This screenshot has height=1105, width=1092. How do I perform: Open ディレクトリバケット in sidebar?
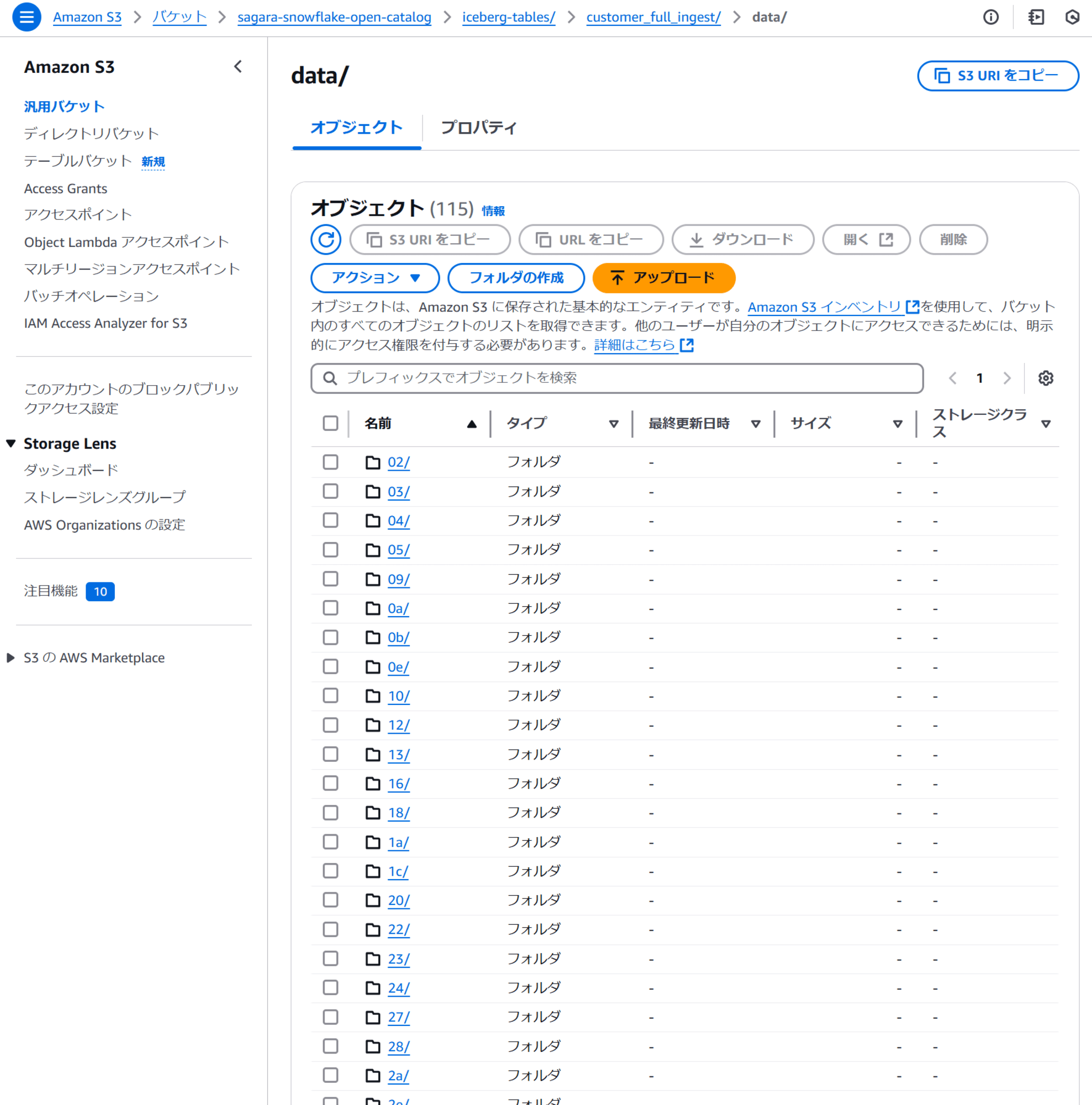(x=92, y=134)
